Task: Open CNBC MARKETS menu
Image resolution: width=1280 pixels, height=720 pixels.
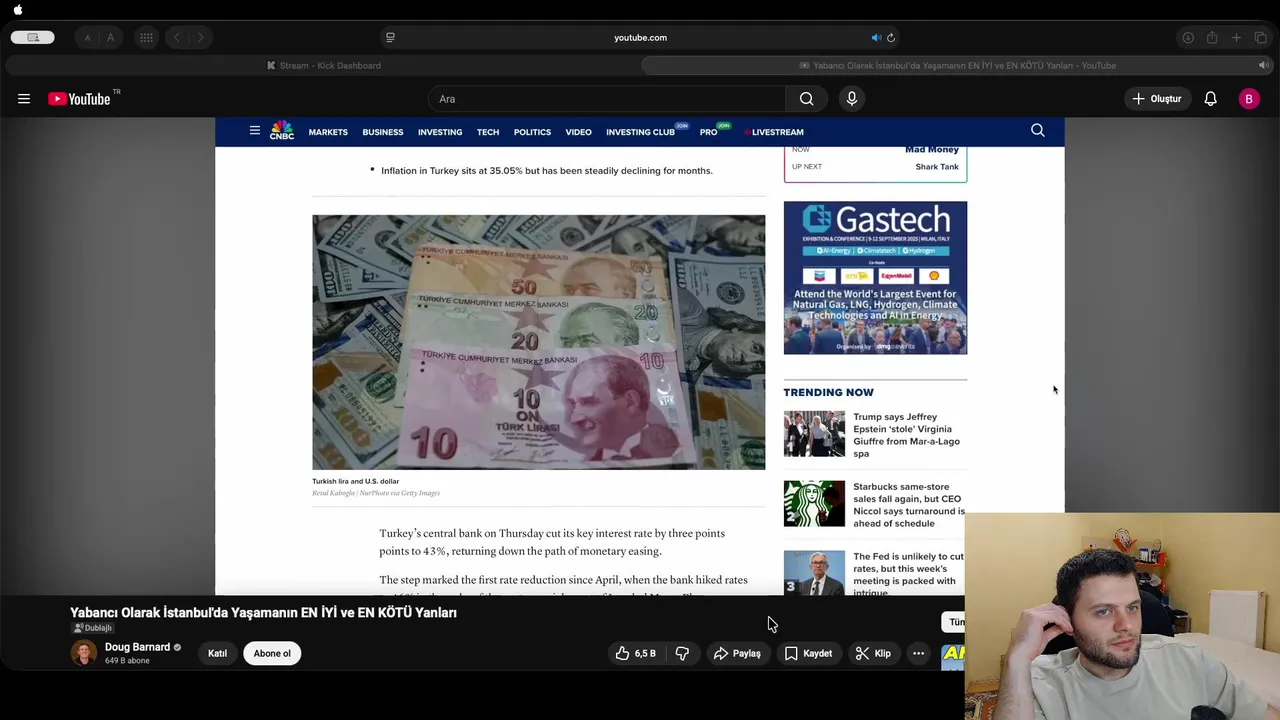Action: click(x=328, y=132)
